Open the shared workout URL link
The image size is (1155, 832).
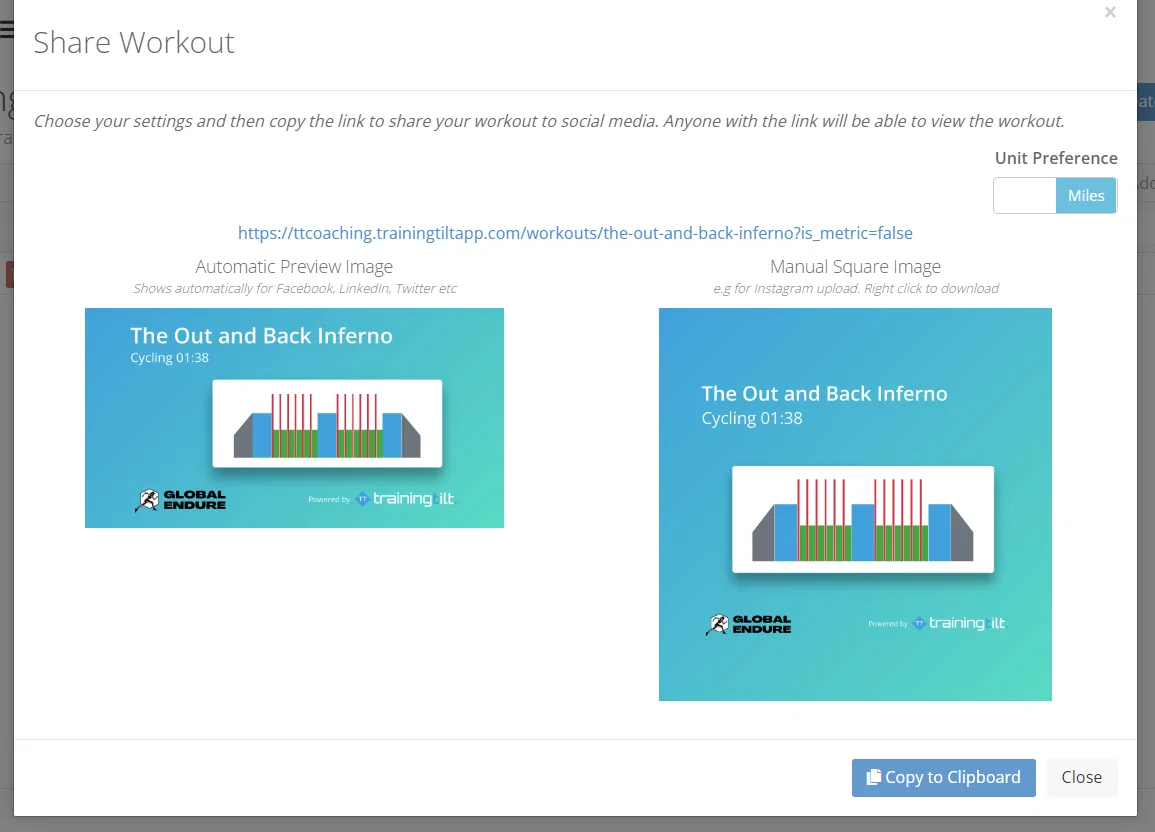point(575,233)
